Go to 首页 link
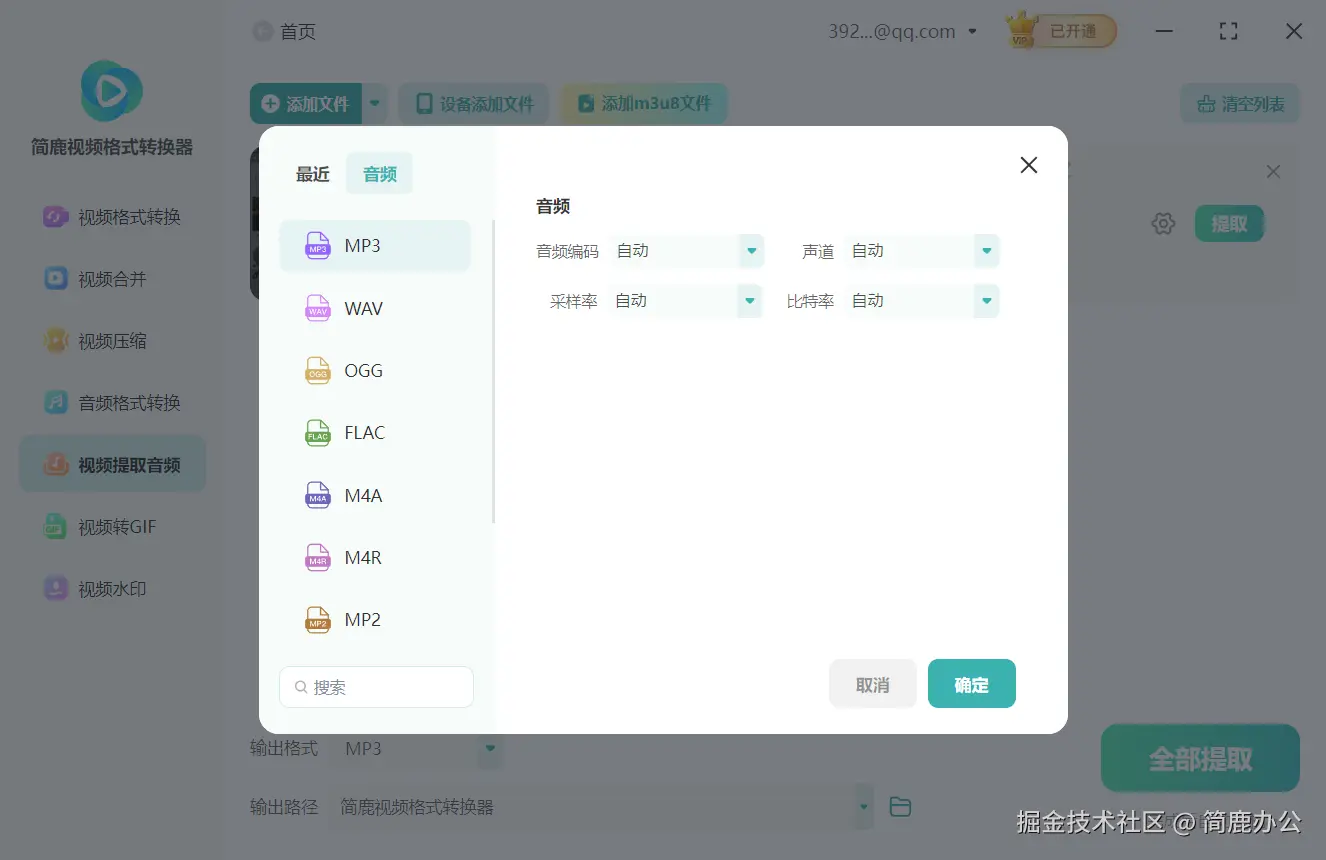The width and height of the screenshot is (1326, 860). pyautogui.click(x=298, y=32)
